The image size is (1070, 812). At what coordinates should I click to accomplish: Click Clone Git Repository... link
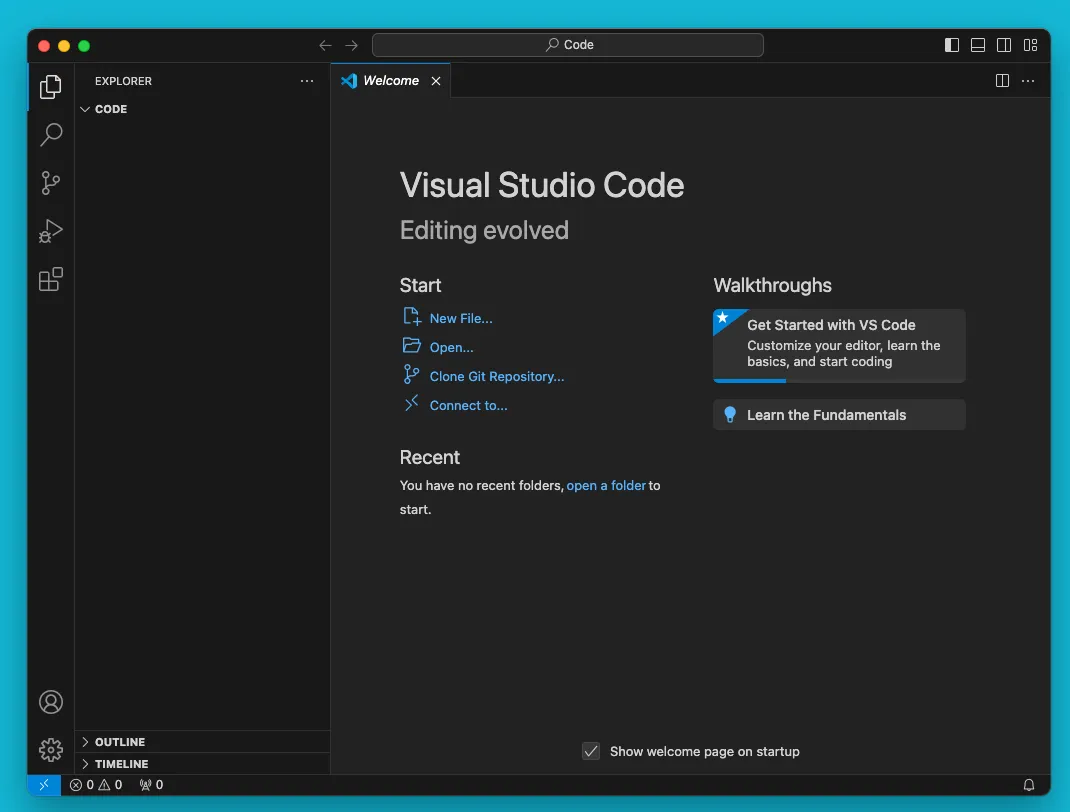click(x=497, y=376)
